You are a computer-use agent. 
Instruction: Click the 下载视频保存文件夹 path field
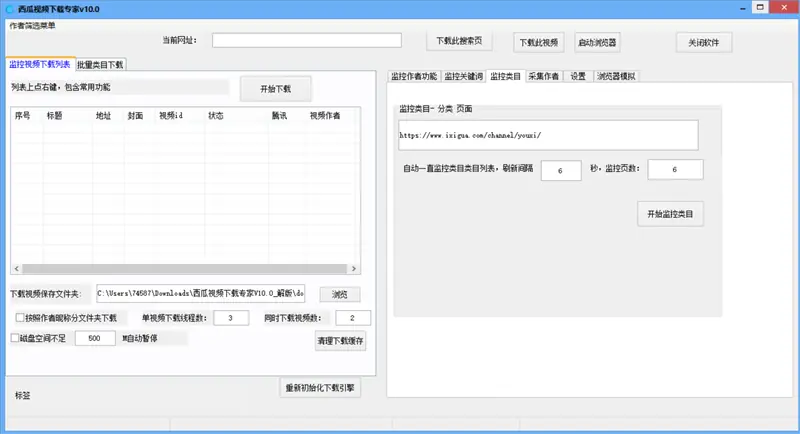pyautogui.click(x=201, y=293)
